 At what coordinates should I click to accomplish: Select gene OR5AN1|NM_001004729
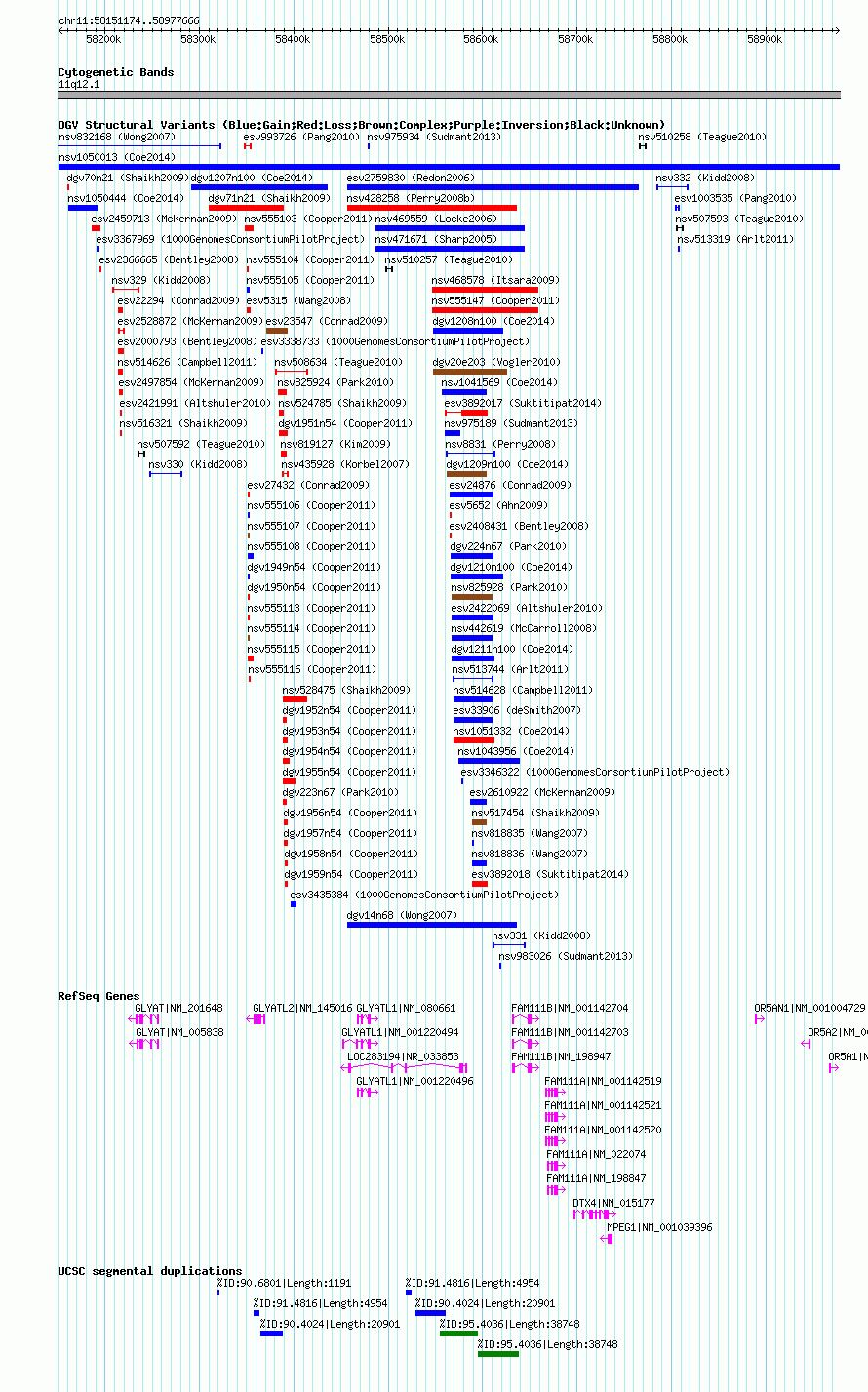(809, 1009)
